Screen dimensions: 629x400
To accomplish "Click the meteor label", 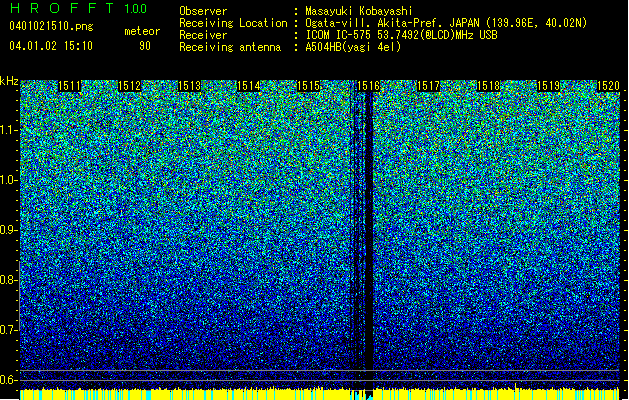I will pyautogui.click(x=142, y=31).
